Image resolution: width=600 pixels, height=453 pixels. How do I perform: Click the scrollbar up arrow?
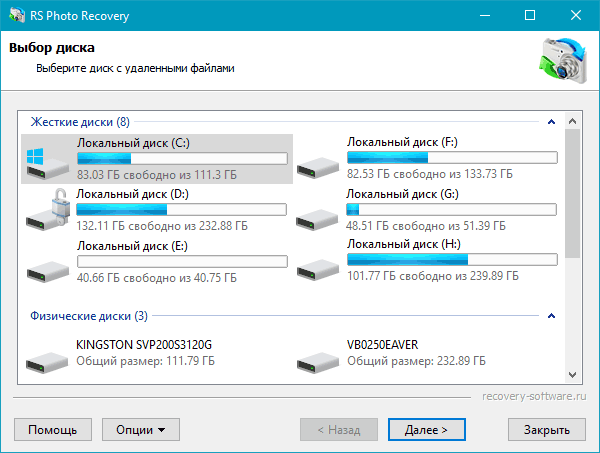point(572,121)
